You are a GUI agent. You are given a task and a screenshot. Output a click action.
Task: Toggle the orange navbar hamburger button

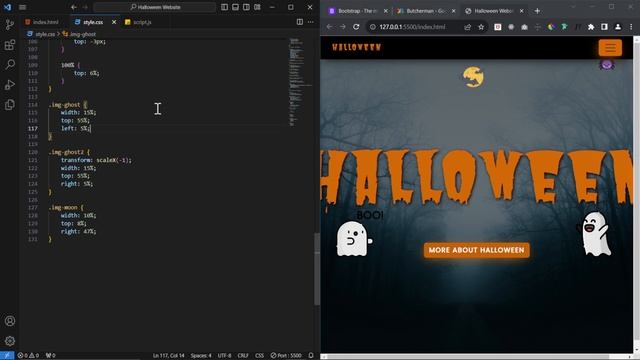click(x=610, y=48)
